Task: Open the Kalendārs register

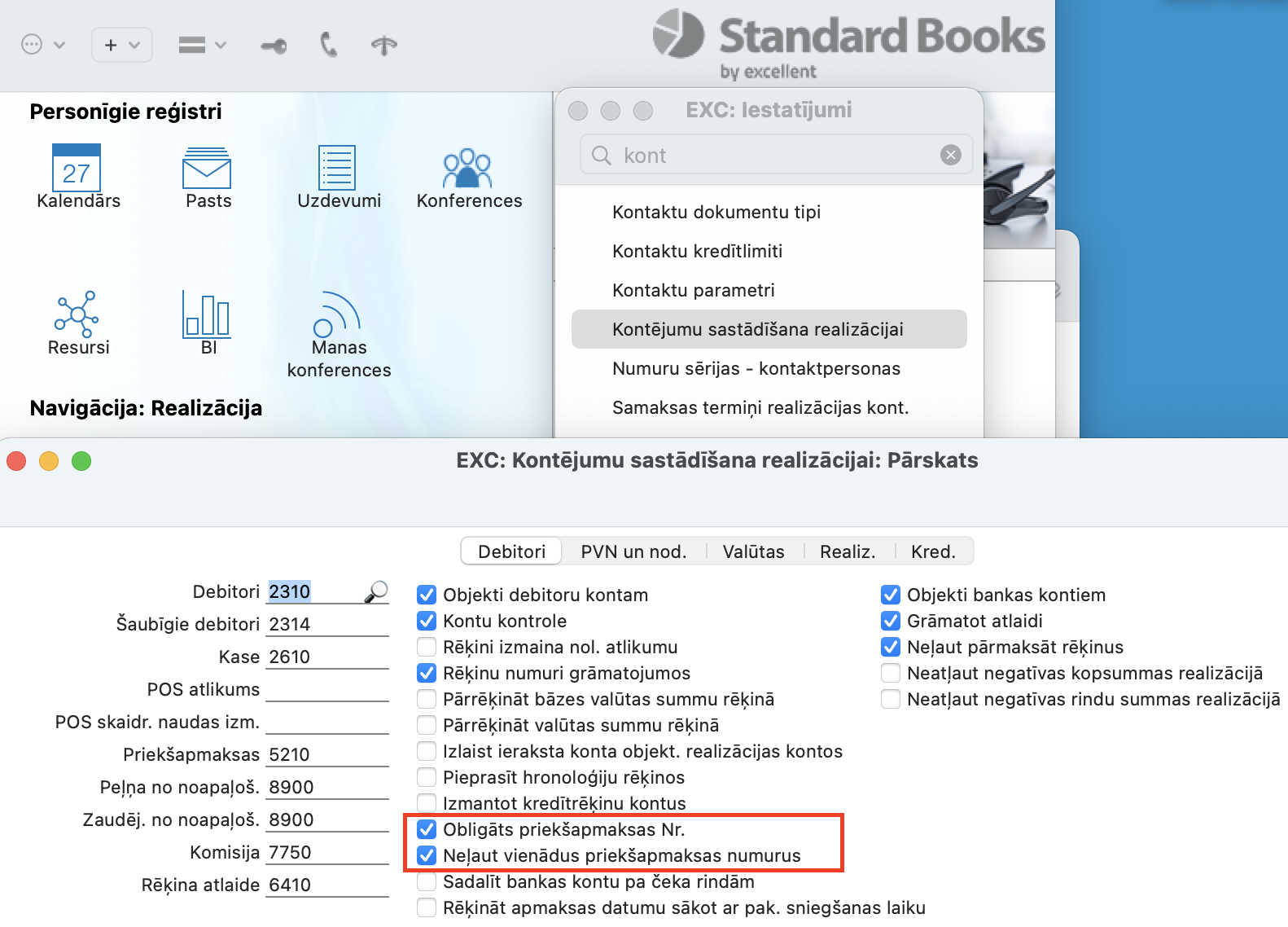Action: [77, 169]
